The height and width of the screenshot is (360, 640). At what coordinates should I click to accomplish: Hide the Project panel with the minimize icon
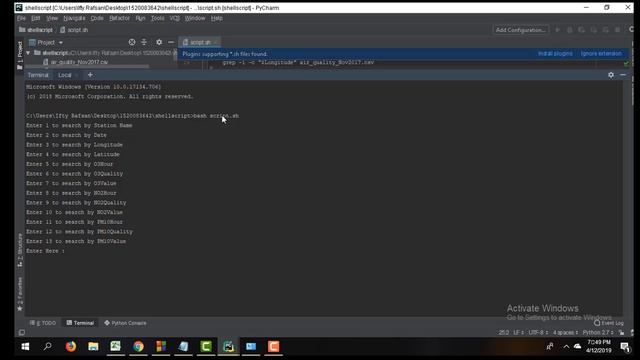click(x=171, y=42)
